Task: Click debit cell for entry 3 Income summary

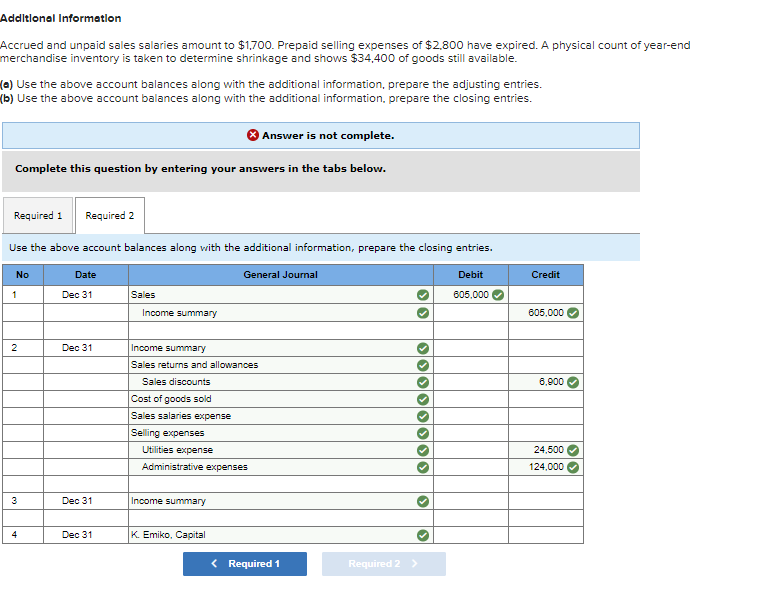Action: [x=471, y=501]
